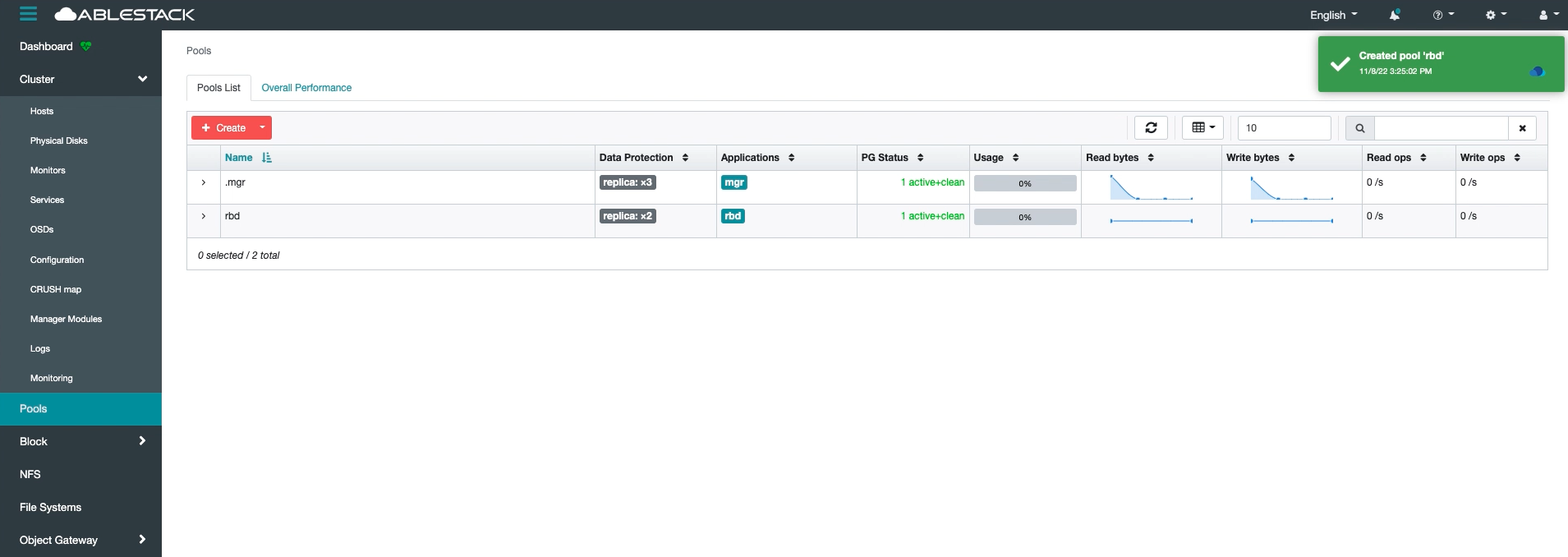
Task: Click the search magnifier icon
Action: 1359,128
